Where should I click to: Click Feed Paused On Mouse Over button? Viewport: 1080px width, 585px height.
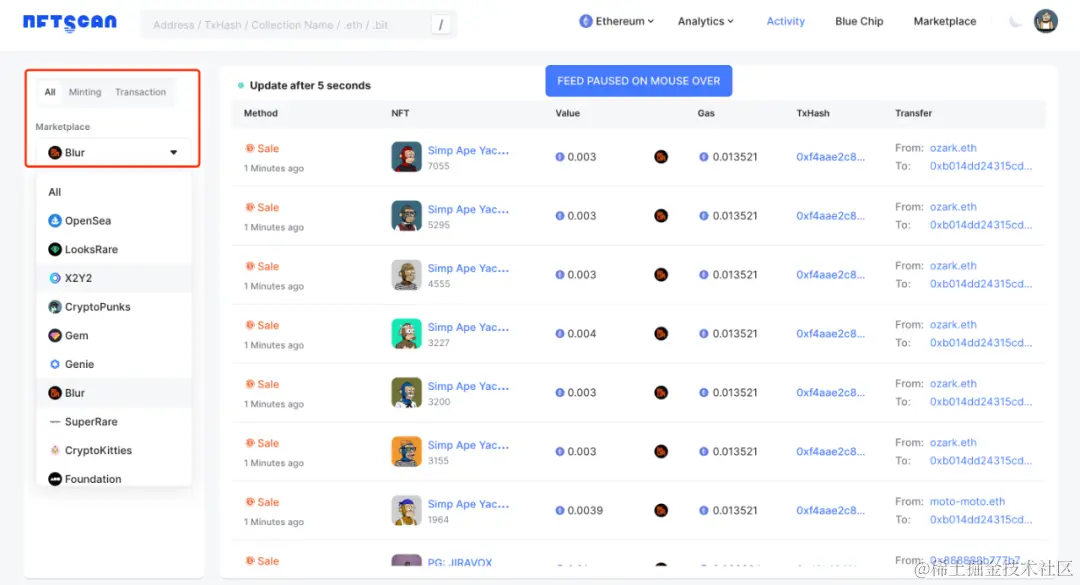tap(638, 81)
